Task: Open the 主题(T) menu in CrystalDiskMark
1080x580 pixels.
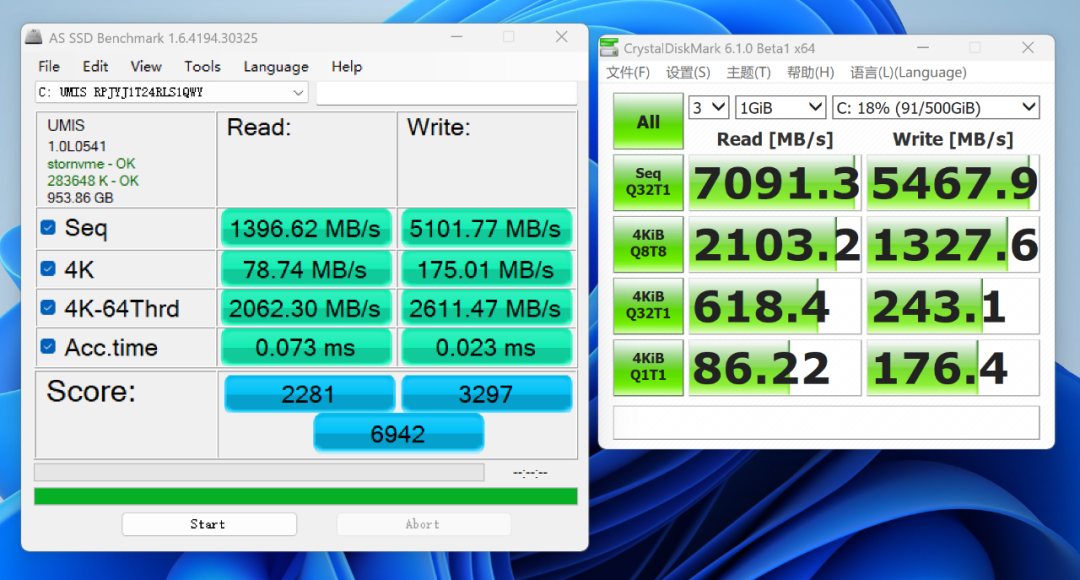Action: pyautogui.click(x=749, y=72)
